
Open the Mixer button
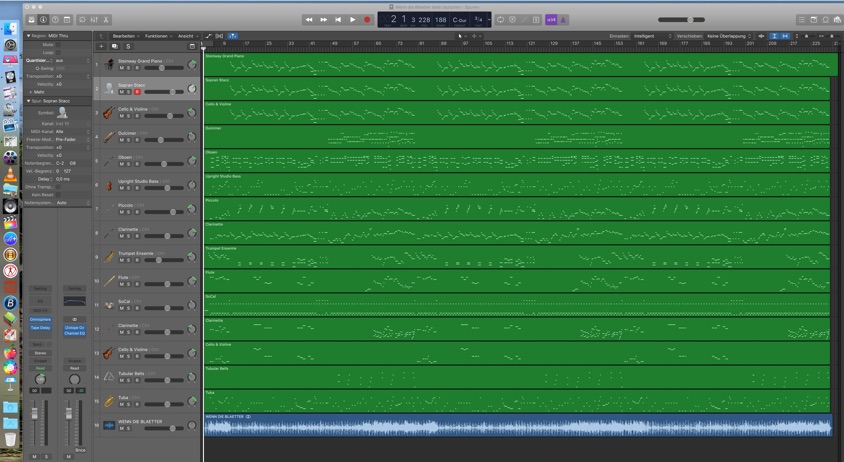94,19
